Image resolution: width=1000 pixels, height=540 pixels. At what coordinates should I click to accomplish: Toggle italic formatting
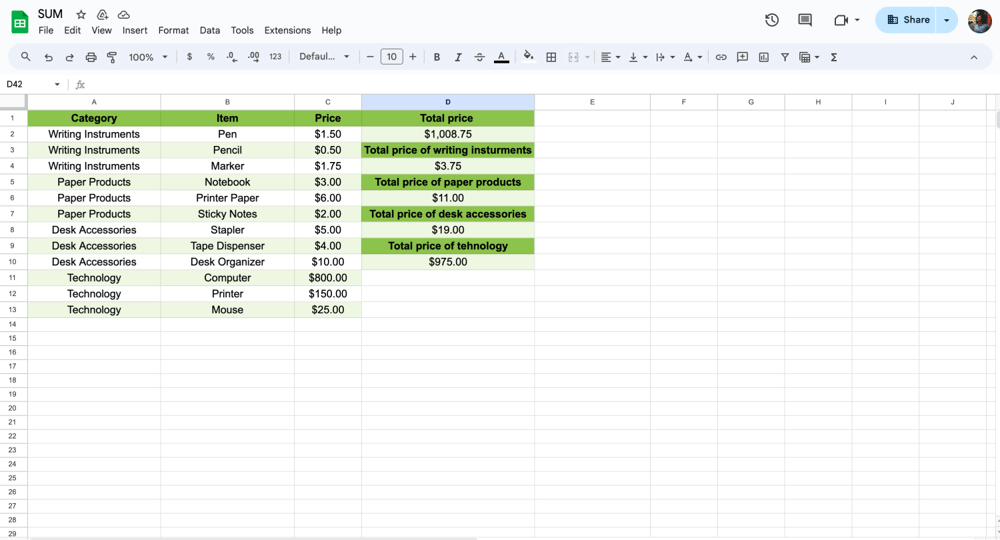(458, 57)
